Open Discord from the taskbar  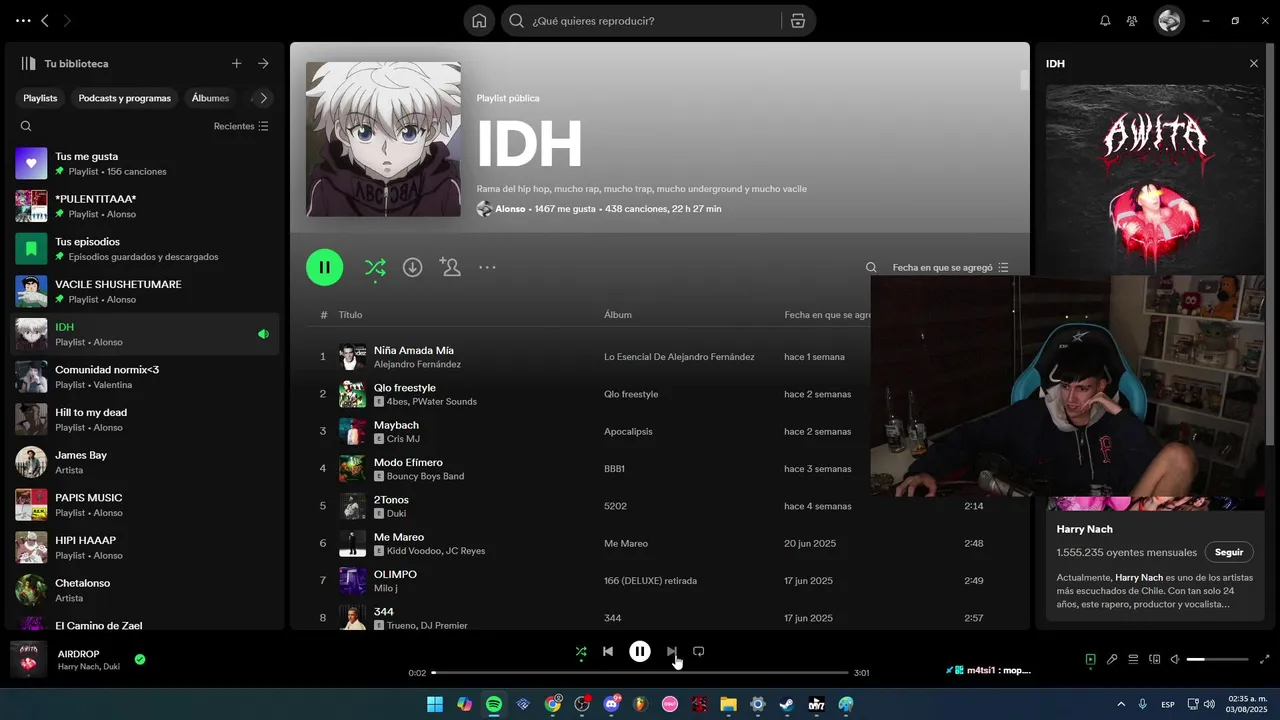pos(611,704)
